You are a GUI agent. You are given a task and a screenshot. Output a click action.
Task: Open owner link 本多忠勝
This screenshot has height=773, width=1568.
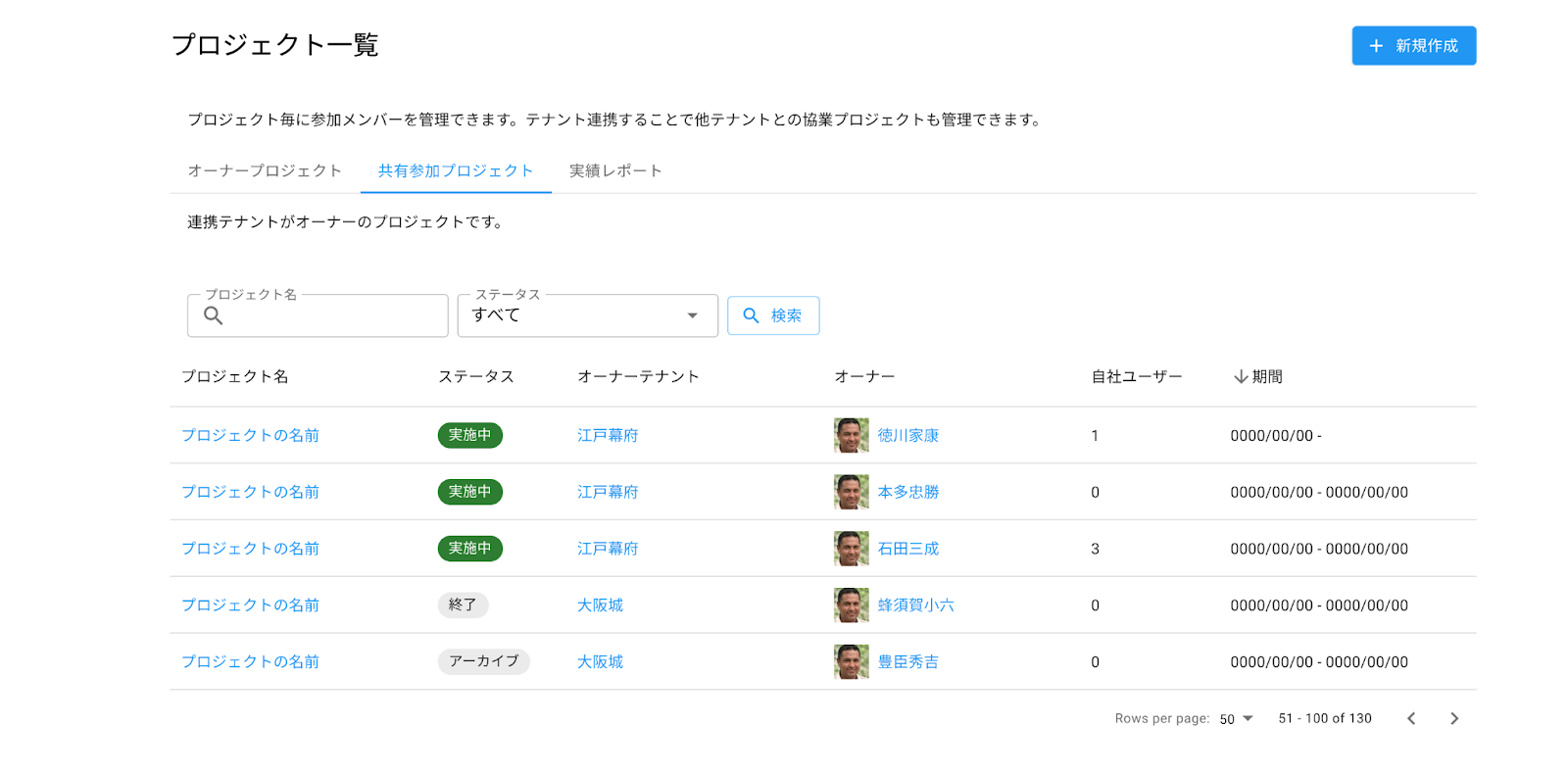click(908, 492)
